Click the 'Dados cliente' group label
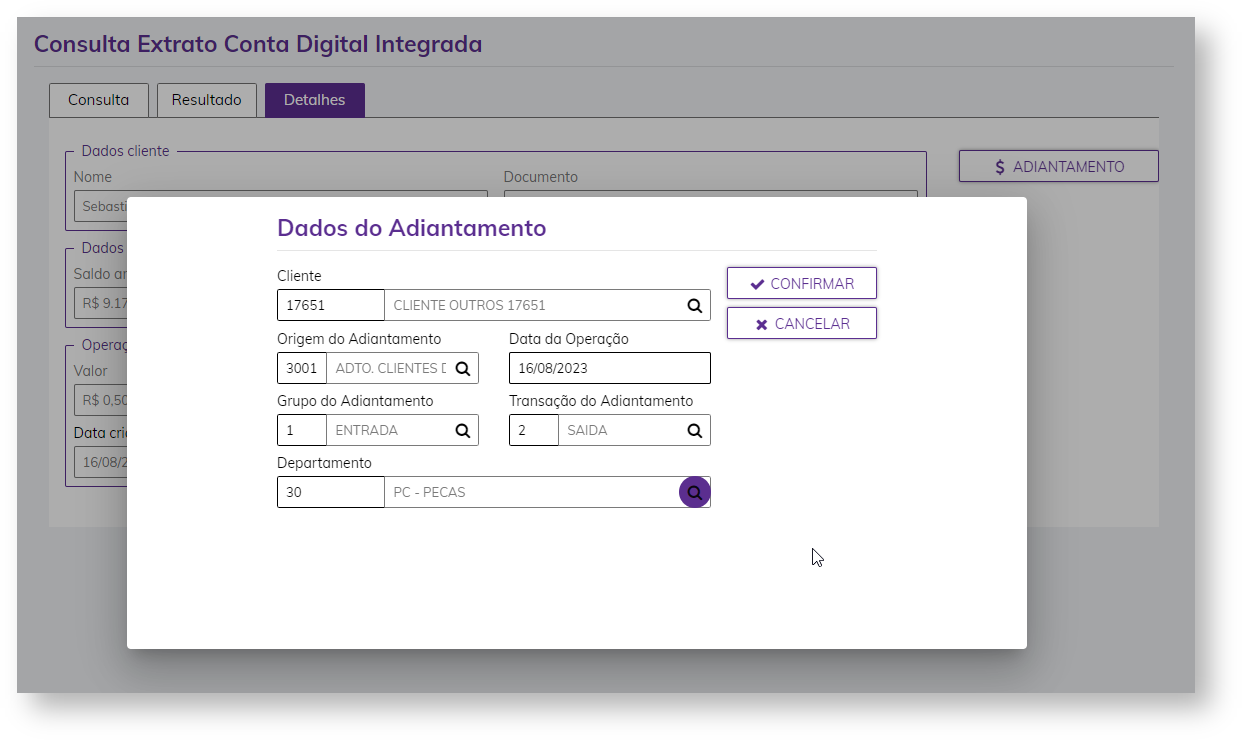Image resolution: width=1243 pixels, height=741 pixels. (125, 151)
